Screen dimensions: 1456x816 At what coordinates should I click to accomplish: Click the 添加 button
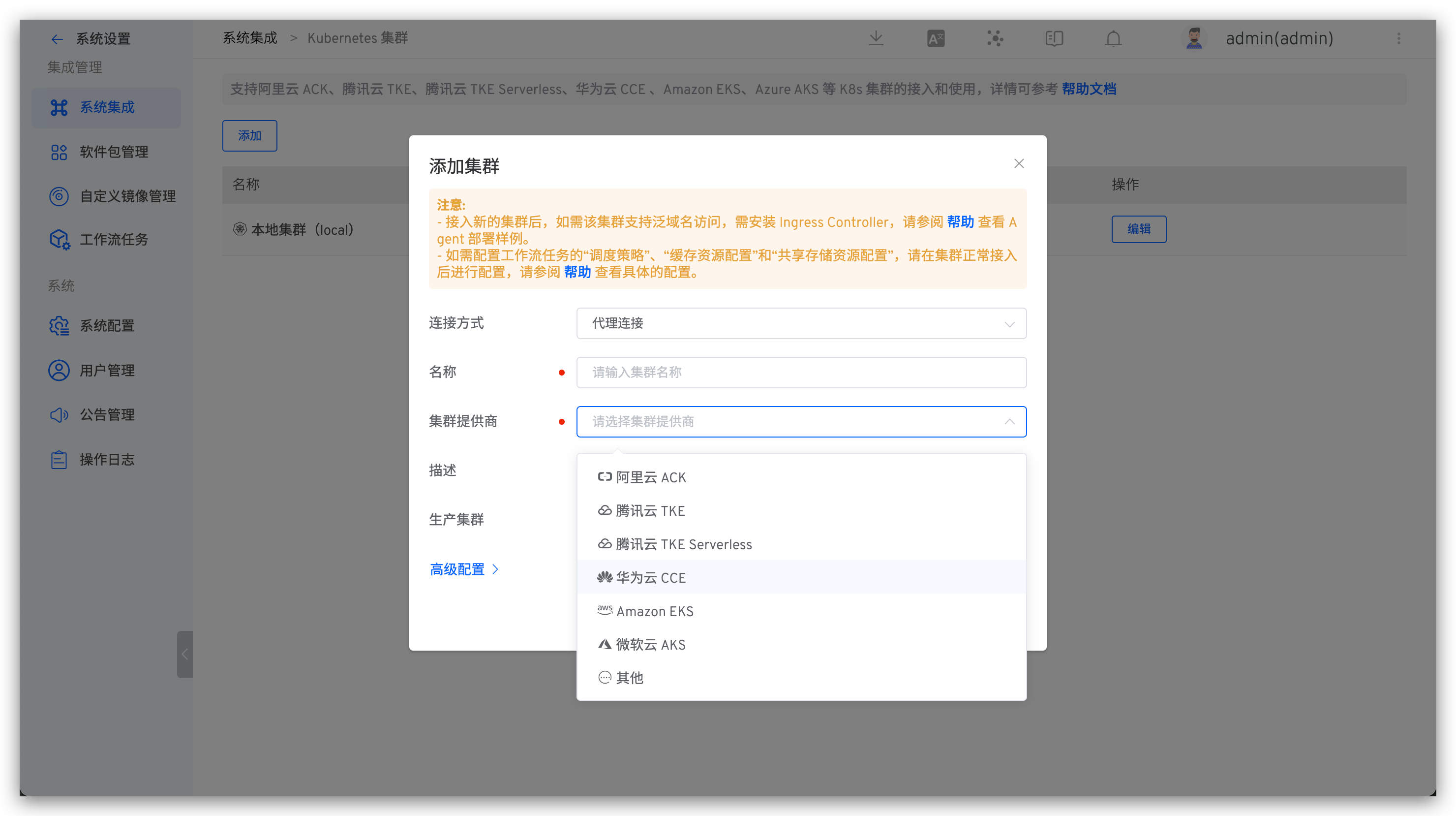pos(249,136)
